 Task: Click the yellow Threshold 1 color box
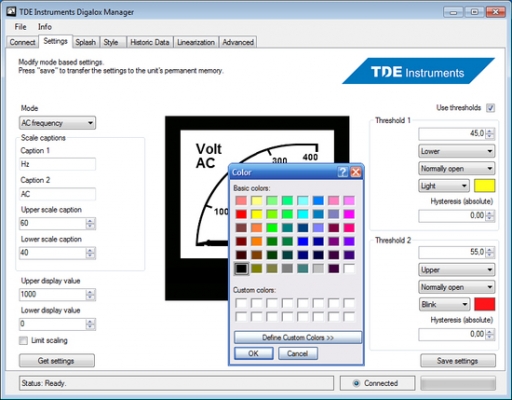pos(484,186)
